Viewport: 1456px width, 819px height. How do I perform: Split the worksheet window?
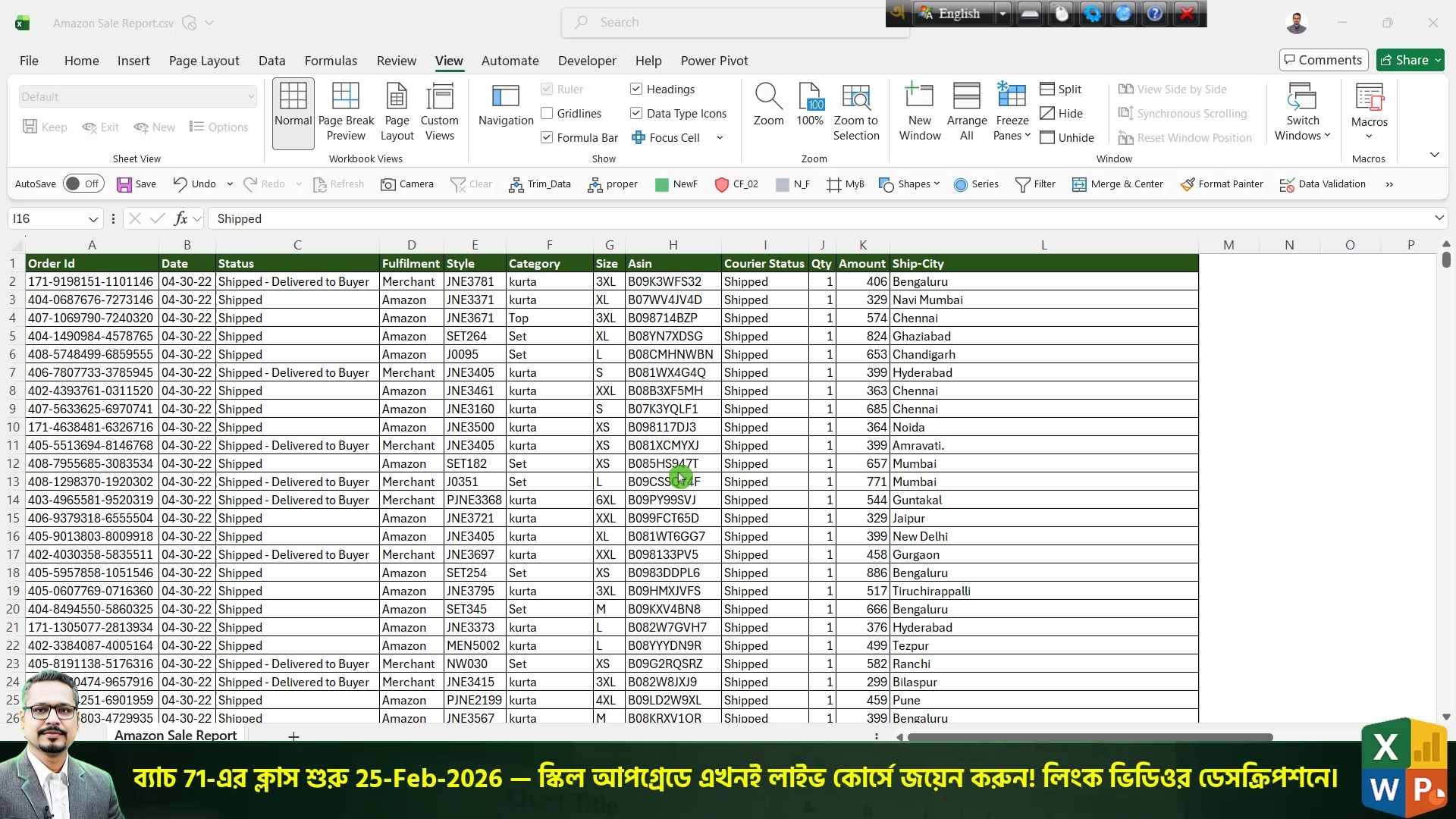pos(1061,89)
